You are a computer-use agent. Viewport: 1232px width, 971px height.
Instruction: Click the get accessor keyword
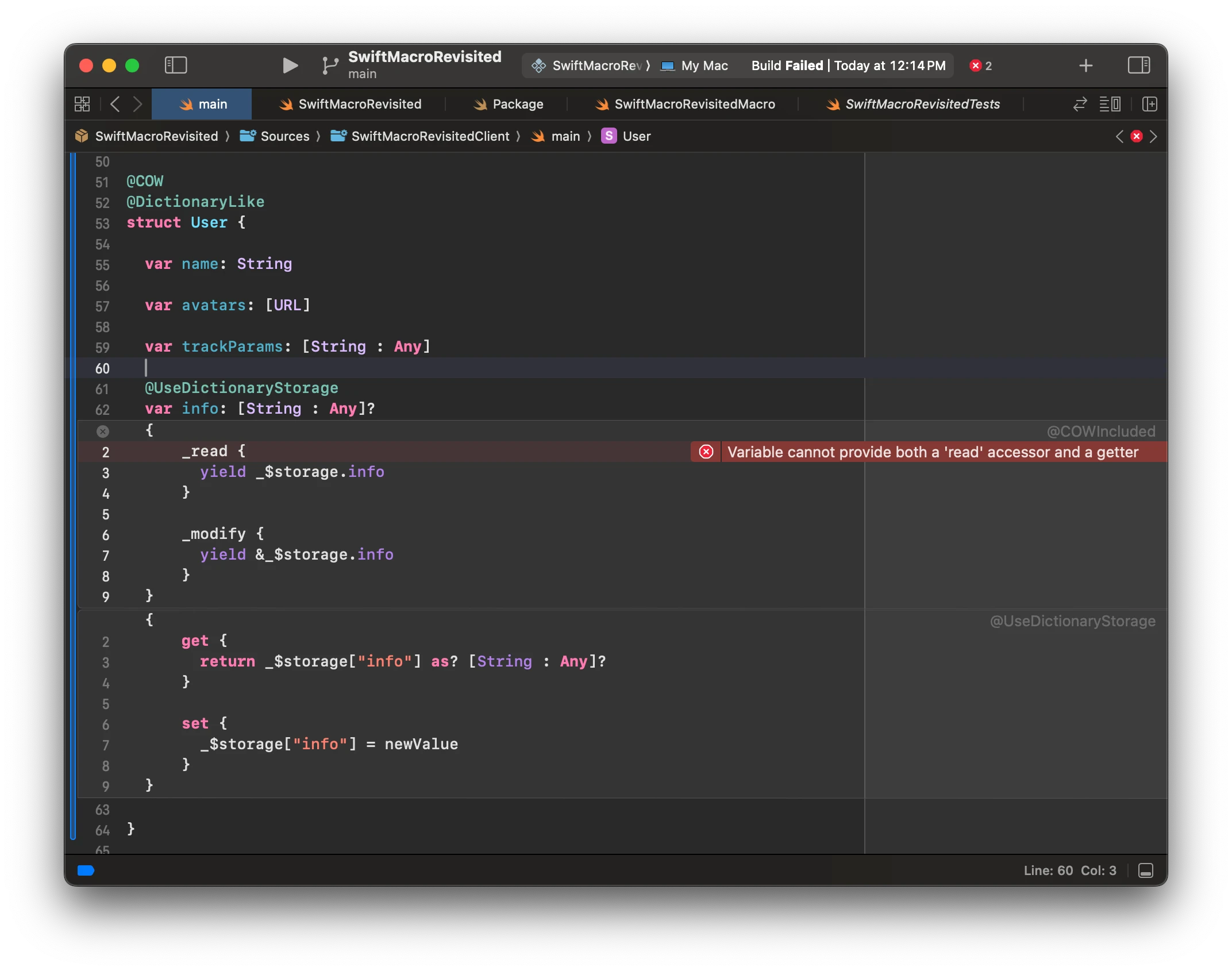coord(195,641)
